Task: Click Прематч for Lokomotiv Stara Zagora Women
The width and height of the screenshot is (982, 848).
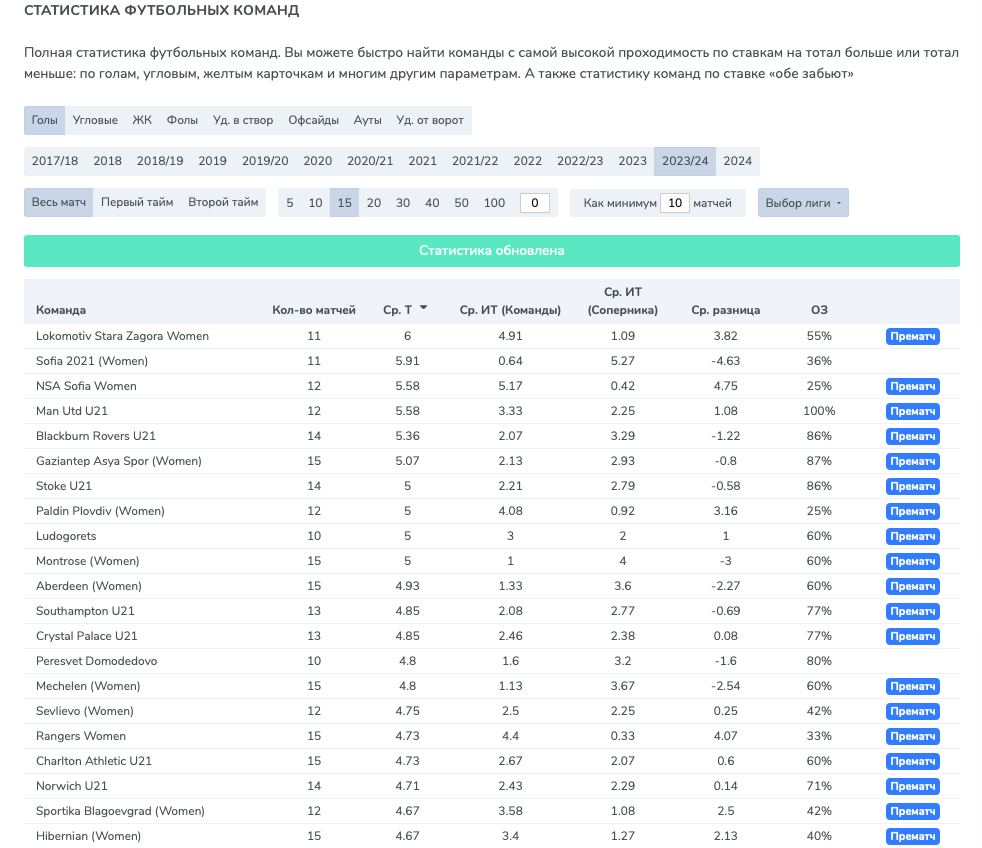Action: pyautogui.click(x=912, y=336)
